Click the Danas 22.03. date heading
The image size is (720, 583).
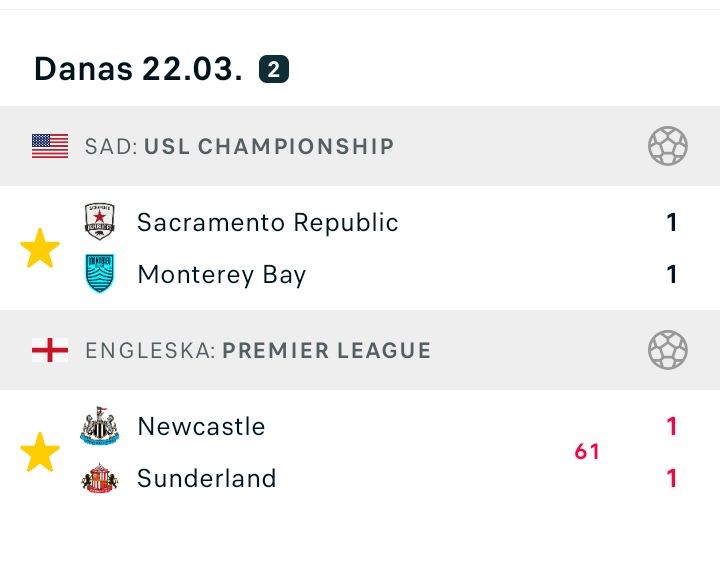pos(138,69)
